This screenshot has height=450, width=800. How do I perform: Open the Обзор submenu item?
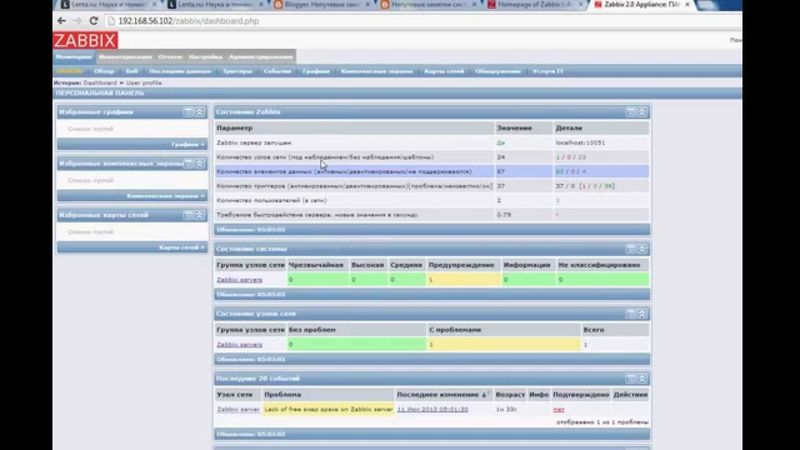[x=104, y=71]
